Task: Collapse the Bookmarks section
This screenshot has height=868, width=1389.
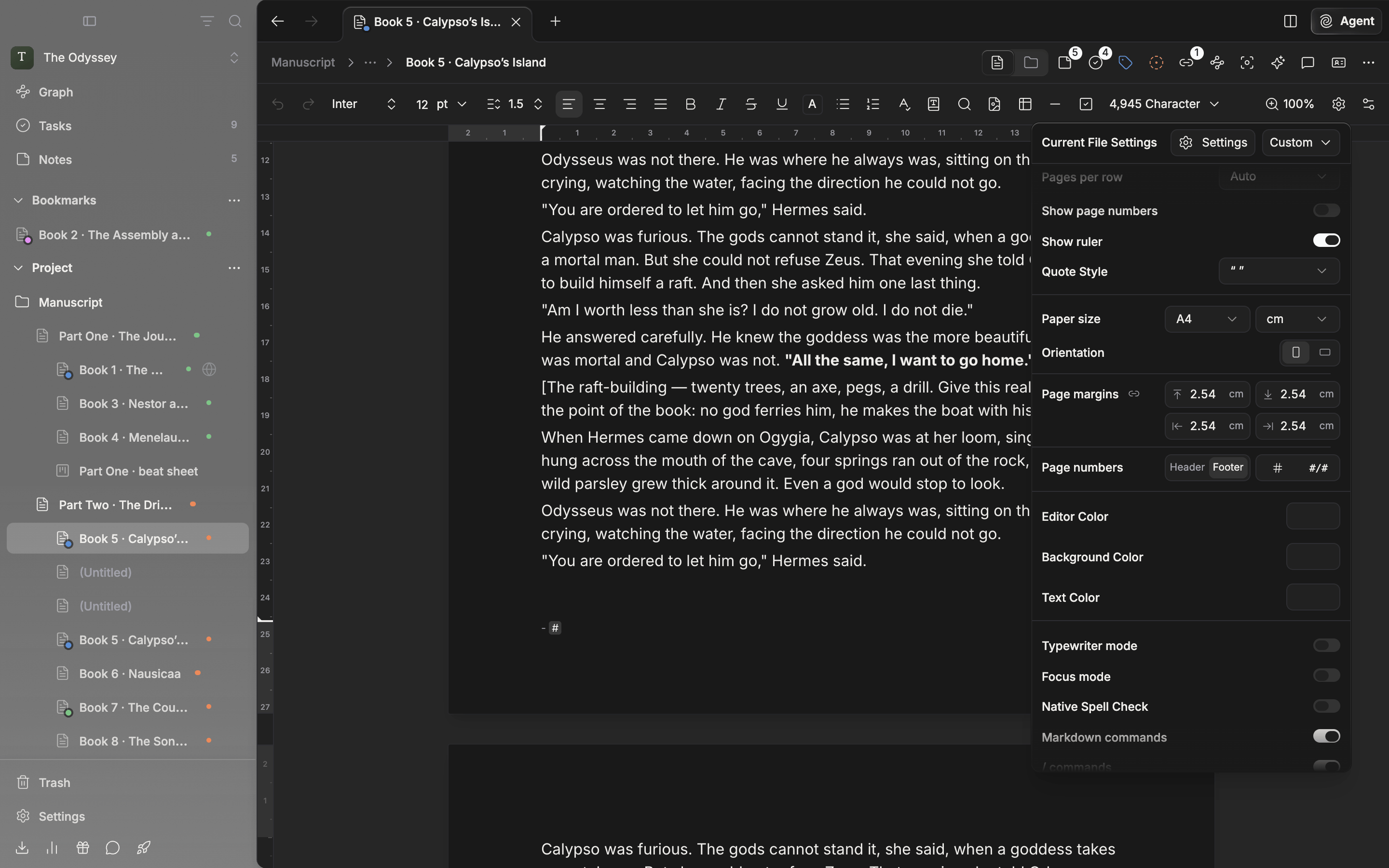Action: (x=18, y=200)
